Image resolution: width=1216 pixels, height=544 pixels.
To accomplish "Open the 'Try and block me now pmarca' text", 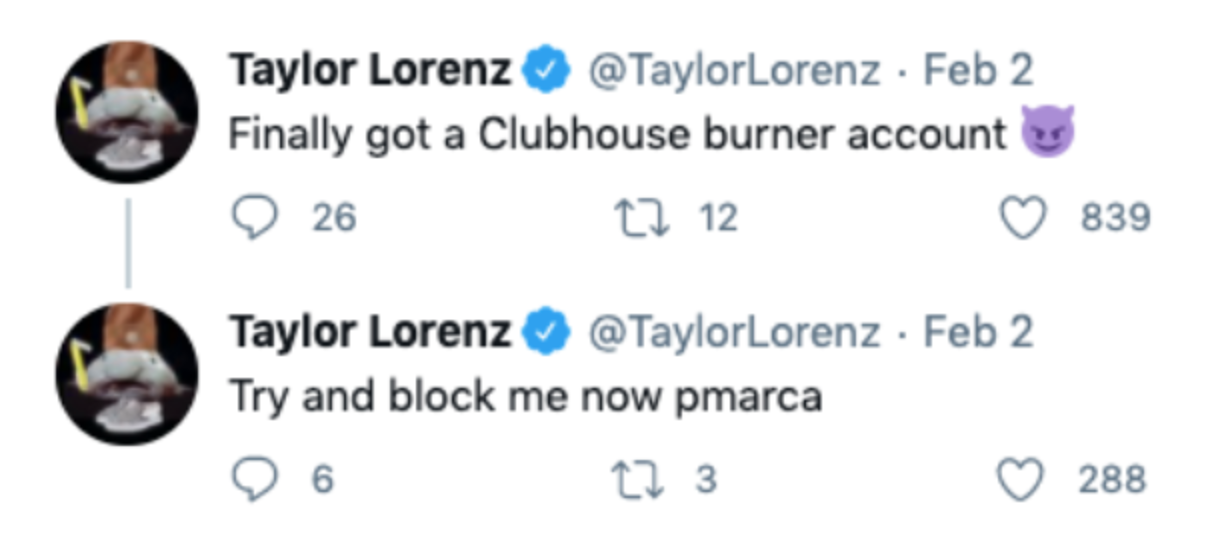I will click(525, 397).
